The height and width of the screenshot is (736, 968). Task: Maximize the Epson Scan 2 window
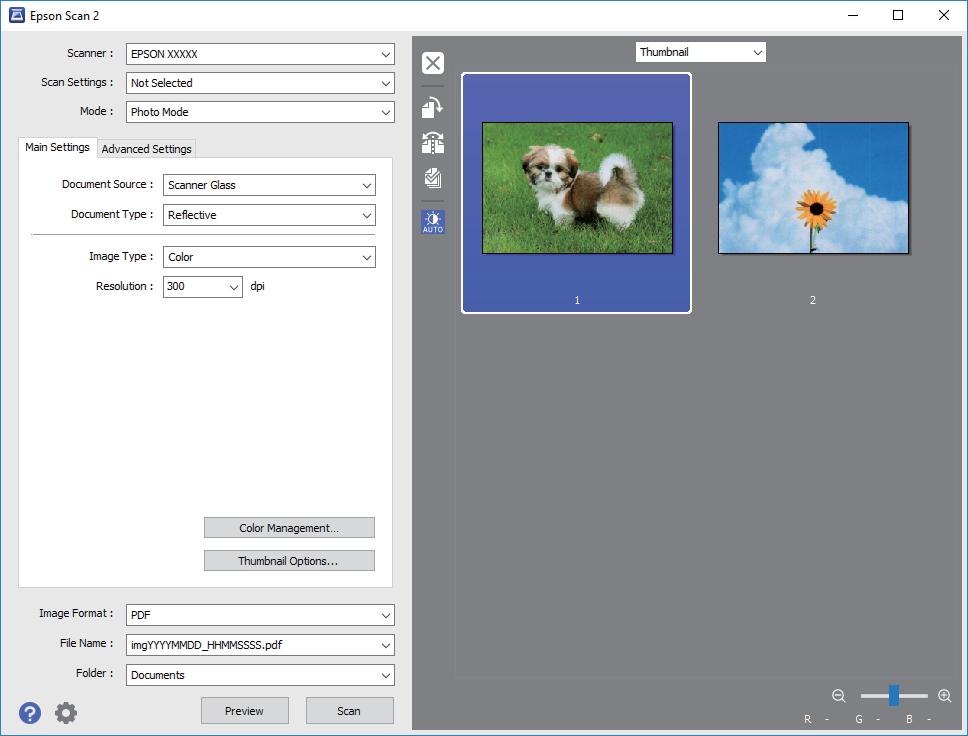(898, 15)
